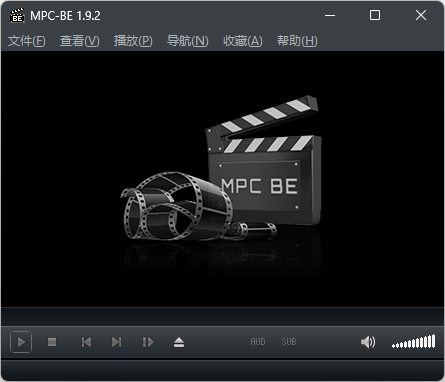Skip to the next file

pos(116,342)
